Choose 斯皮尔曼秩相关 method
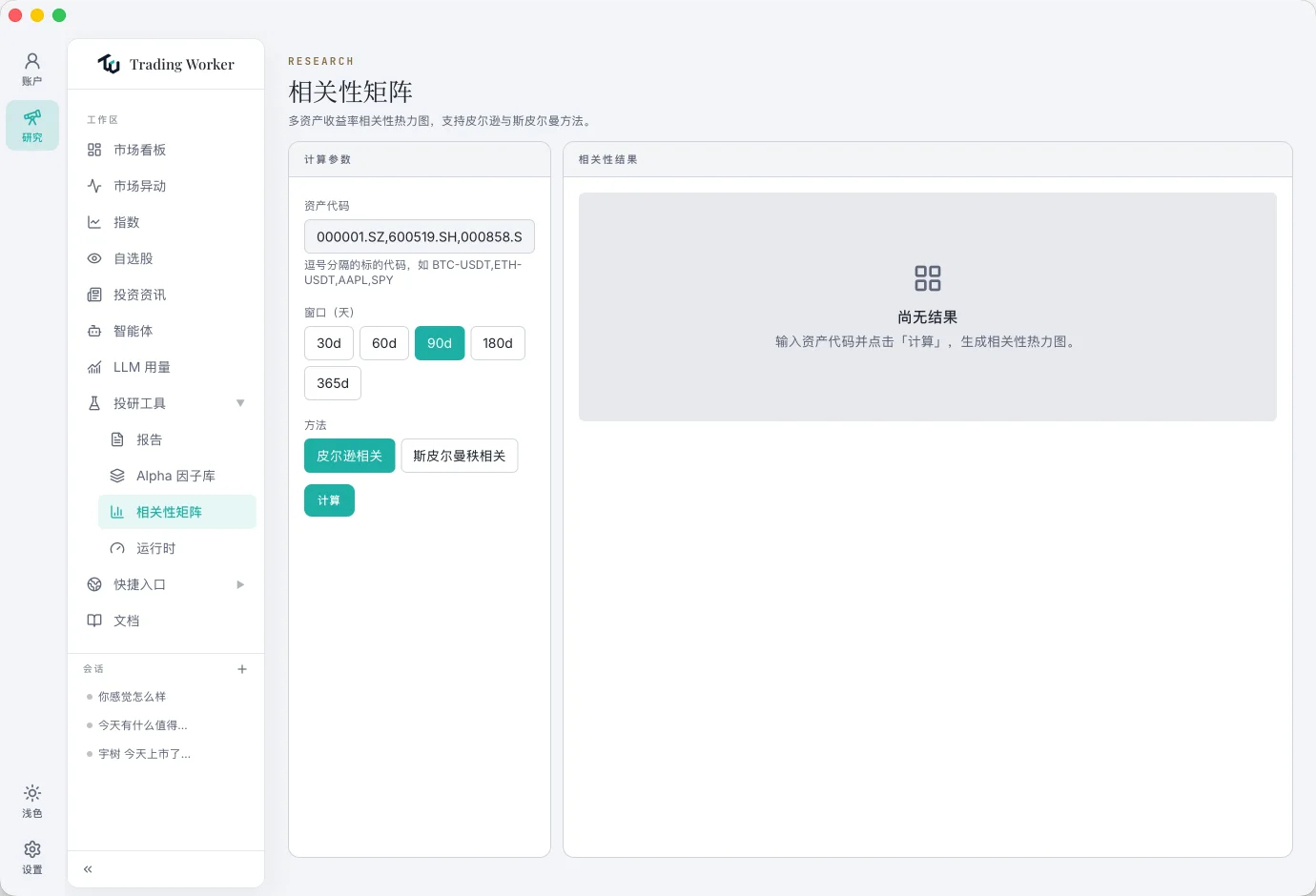Image resolution: width=1316 pixels, height=896 pixels. click(460, 456)
